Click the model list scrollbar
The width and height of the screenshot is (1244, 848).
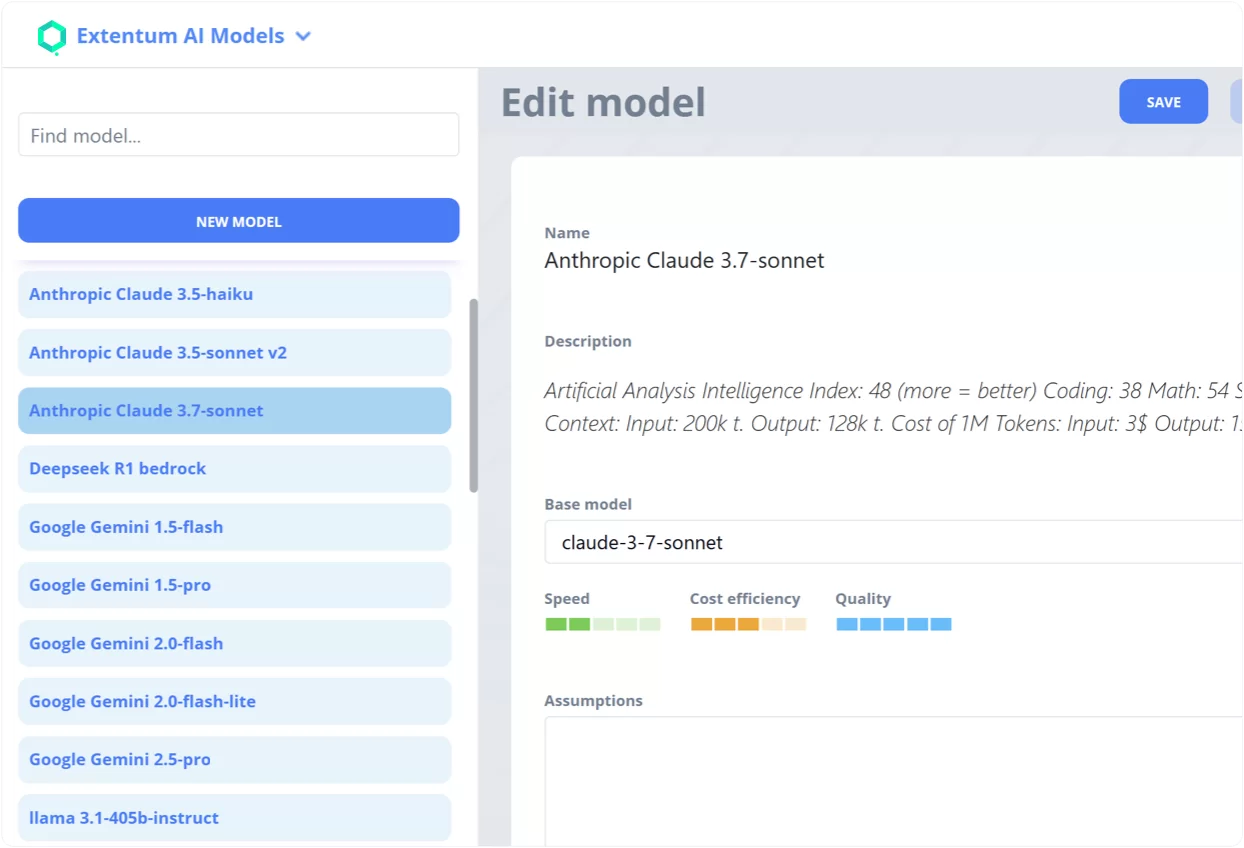click(x=473, y=395)
